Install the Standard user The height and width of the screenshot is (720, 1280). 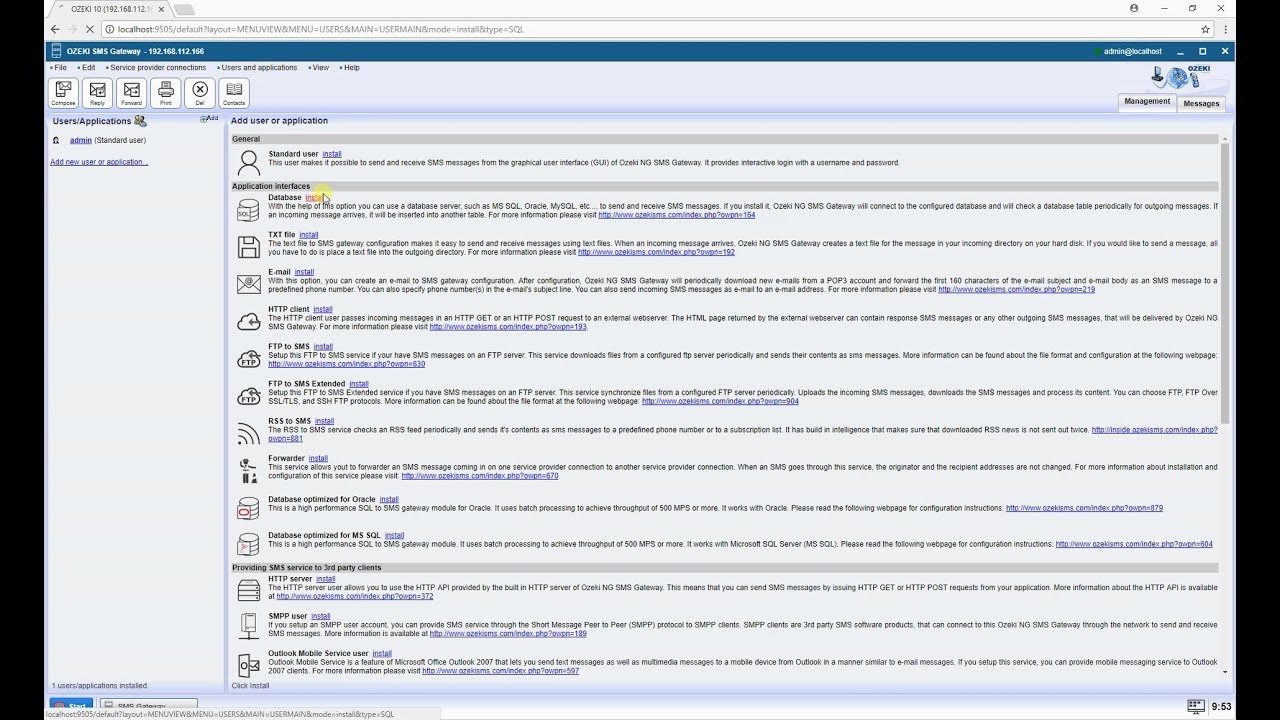(332, 154)
